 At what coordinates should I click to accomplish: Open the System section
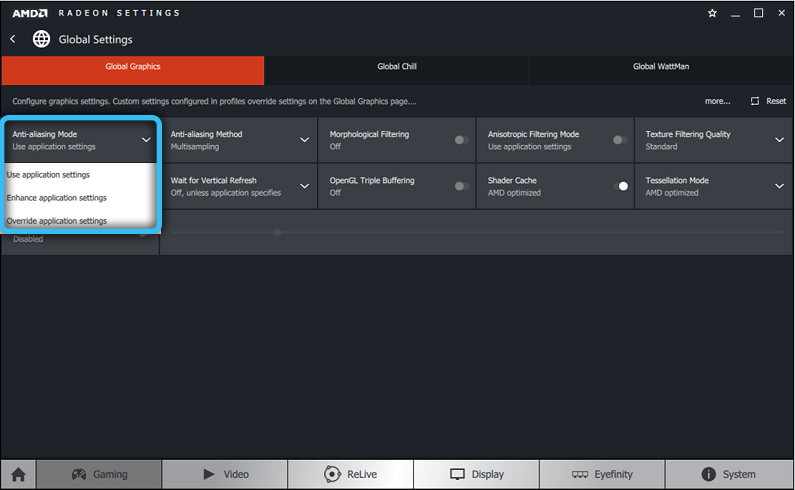point(729,474)
